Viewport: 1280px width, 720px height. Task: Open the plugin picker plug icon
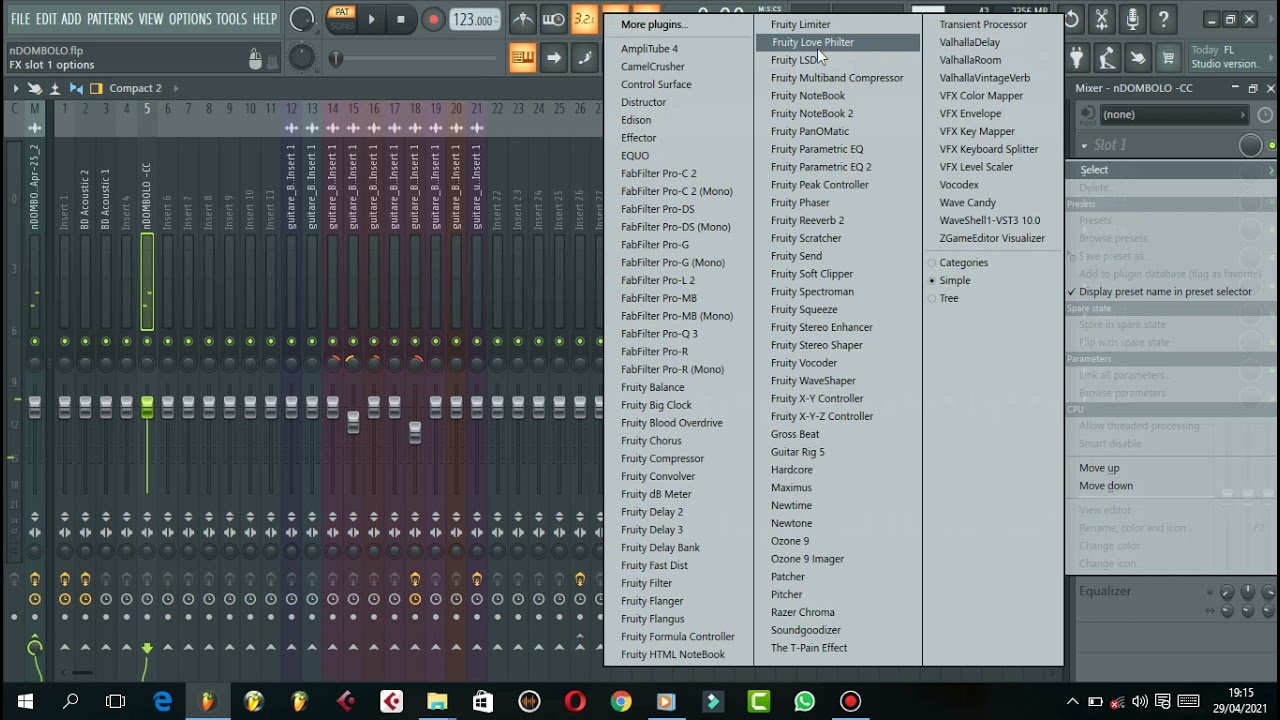[x=1076, y=58]
